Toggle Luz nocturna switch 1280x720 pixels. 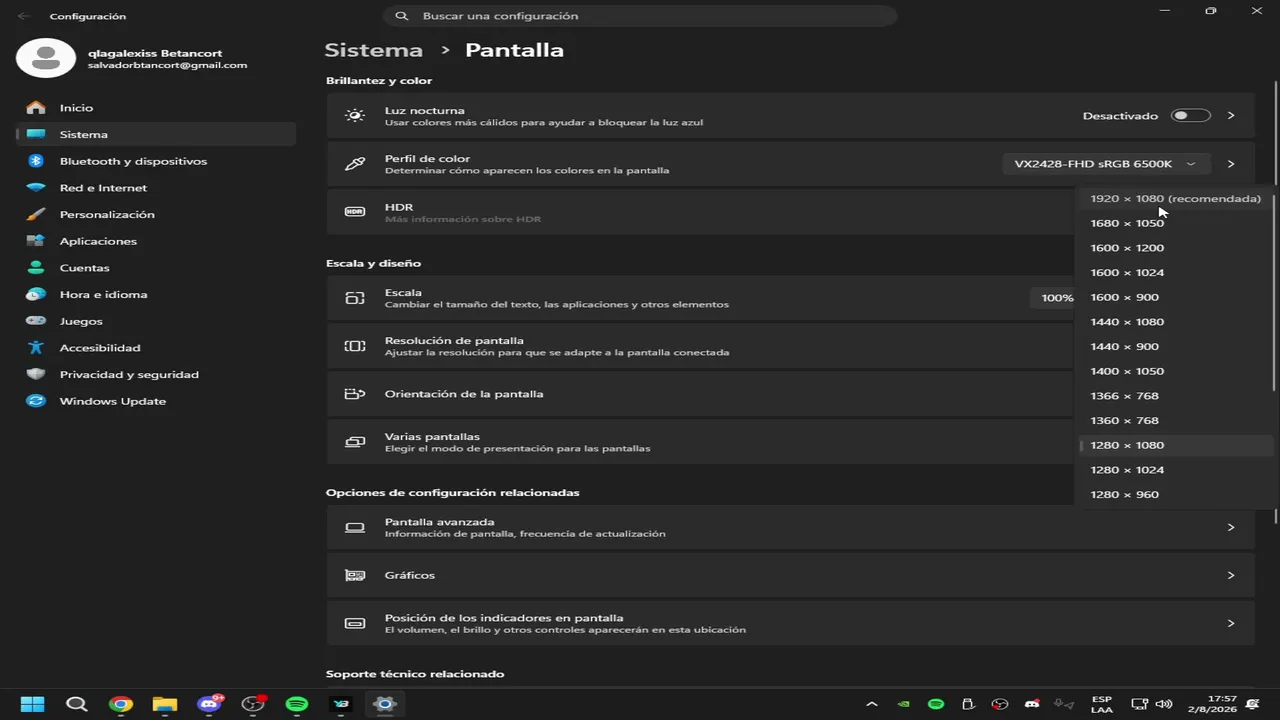point(1191,116)
